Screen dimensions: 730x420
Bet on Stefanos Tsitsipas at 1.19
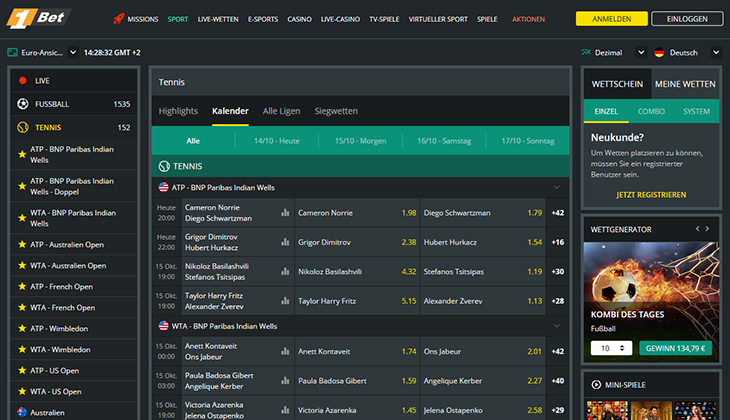click(482, 271)
